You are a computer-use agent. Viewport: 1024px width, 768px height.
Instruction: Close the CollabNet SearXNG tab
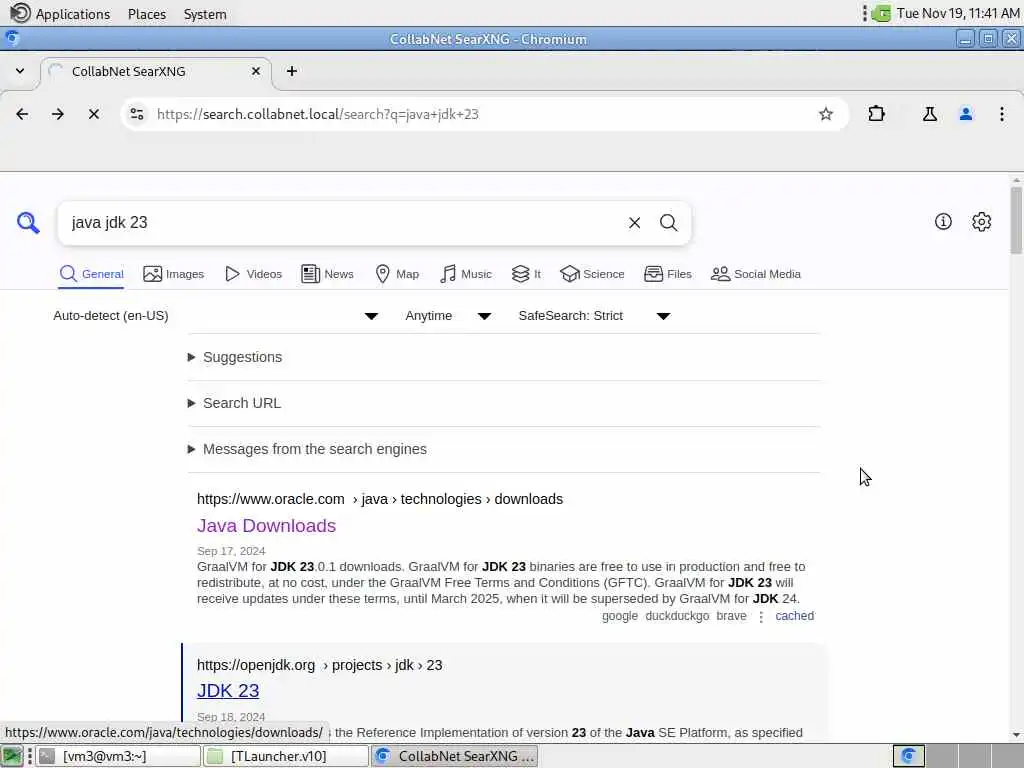point(256,71)
